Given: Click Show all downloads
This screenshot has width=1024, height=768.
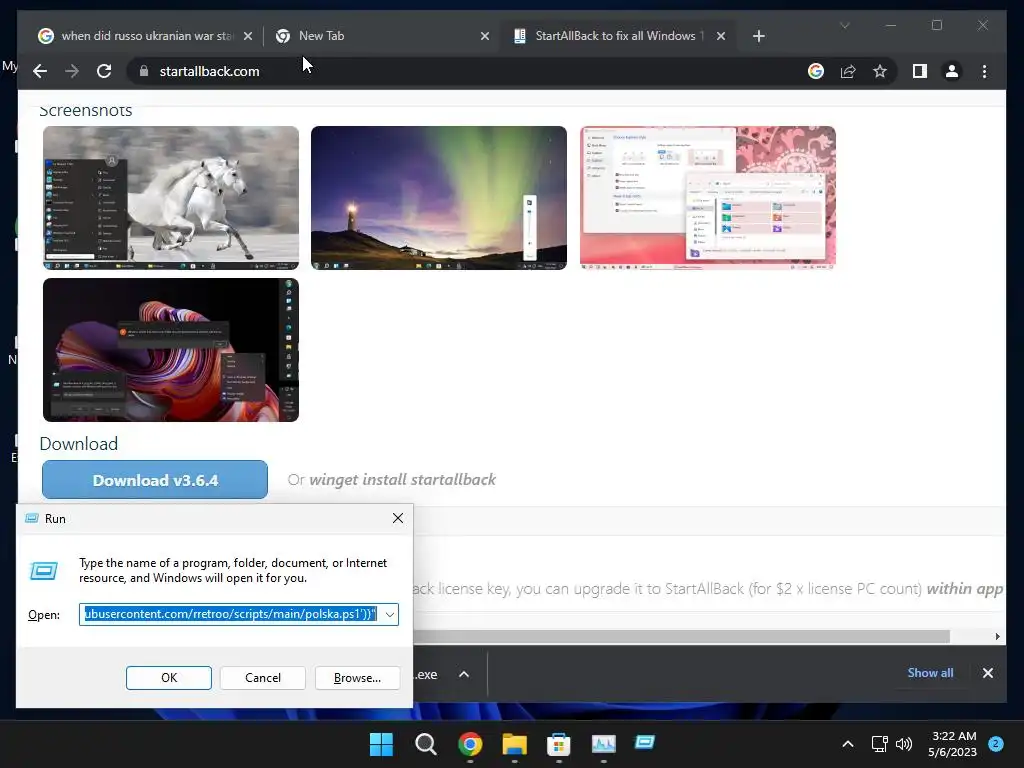Looking at the screenshot, I should 930,673.
